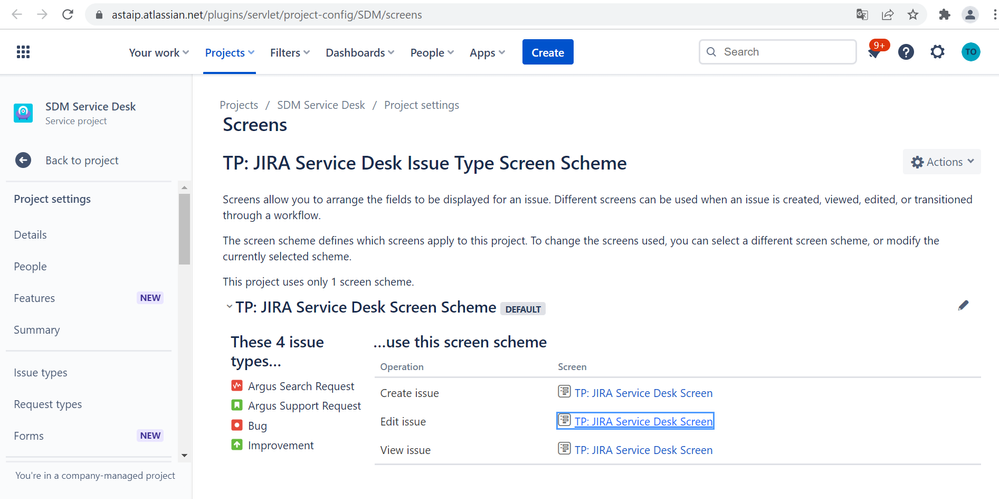Open Create issue TP: JIRA Service Desk Screen link
This screenshot has width=999, height=499.
click(643, 393)
